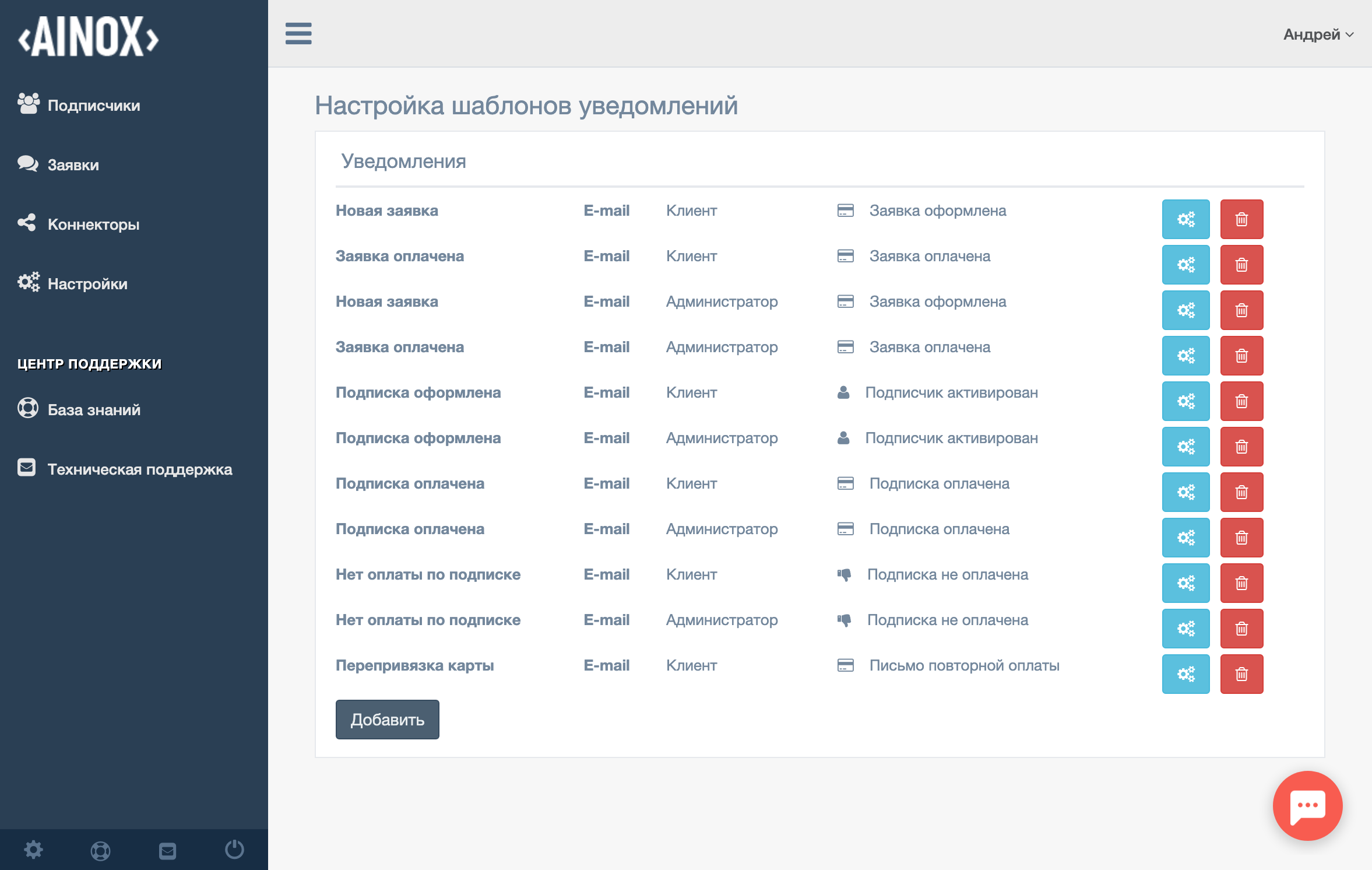The image size is (1372, 870).
Task: Open База знаний support page
Action: 79,409
